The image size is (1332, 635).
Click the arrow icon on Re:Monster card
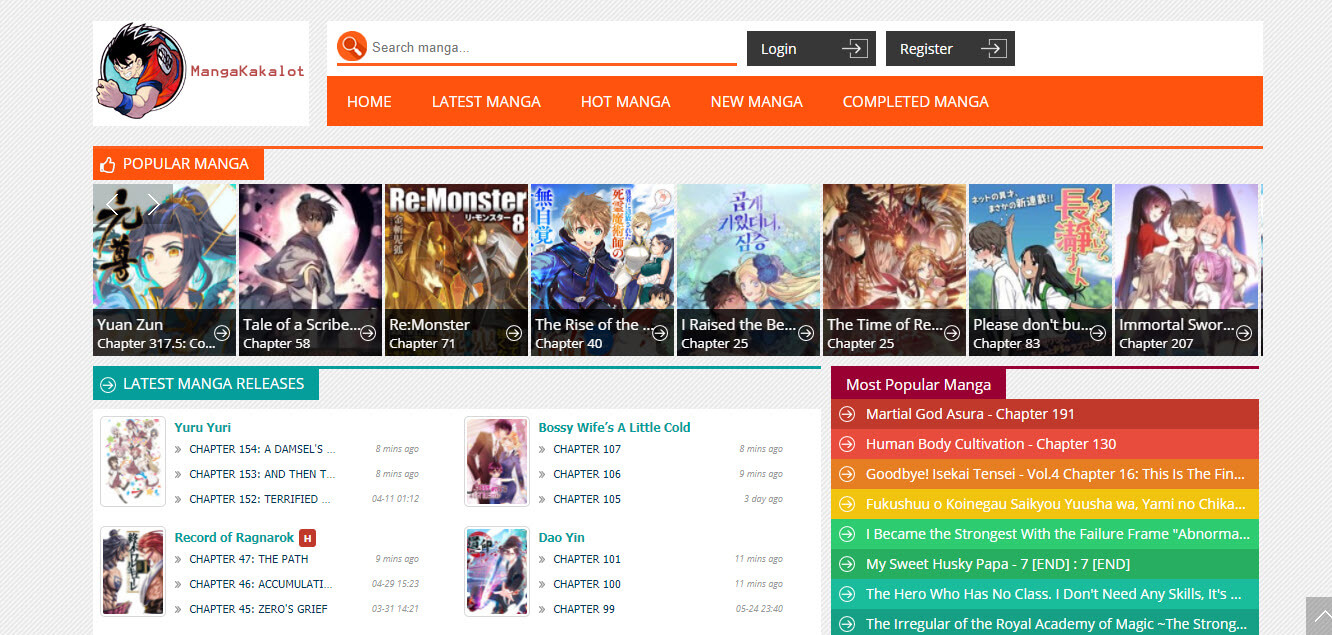point(514,333)
